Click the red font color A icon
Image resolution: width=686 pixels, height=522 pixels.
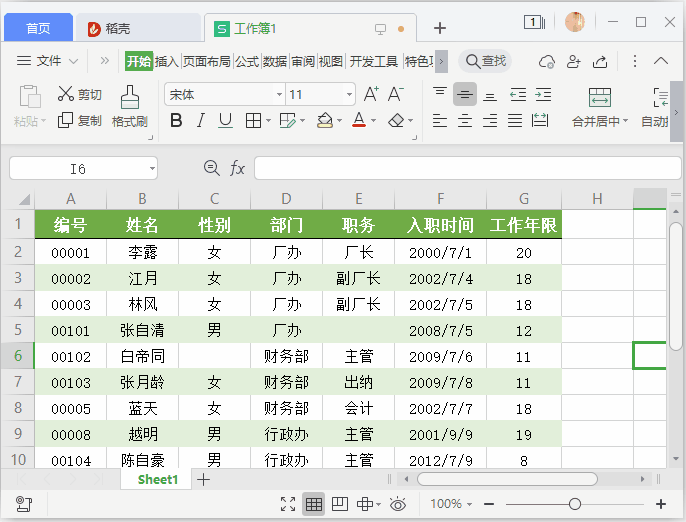(x=359, y=120)
